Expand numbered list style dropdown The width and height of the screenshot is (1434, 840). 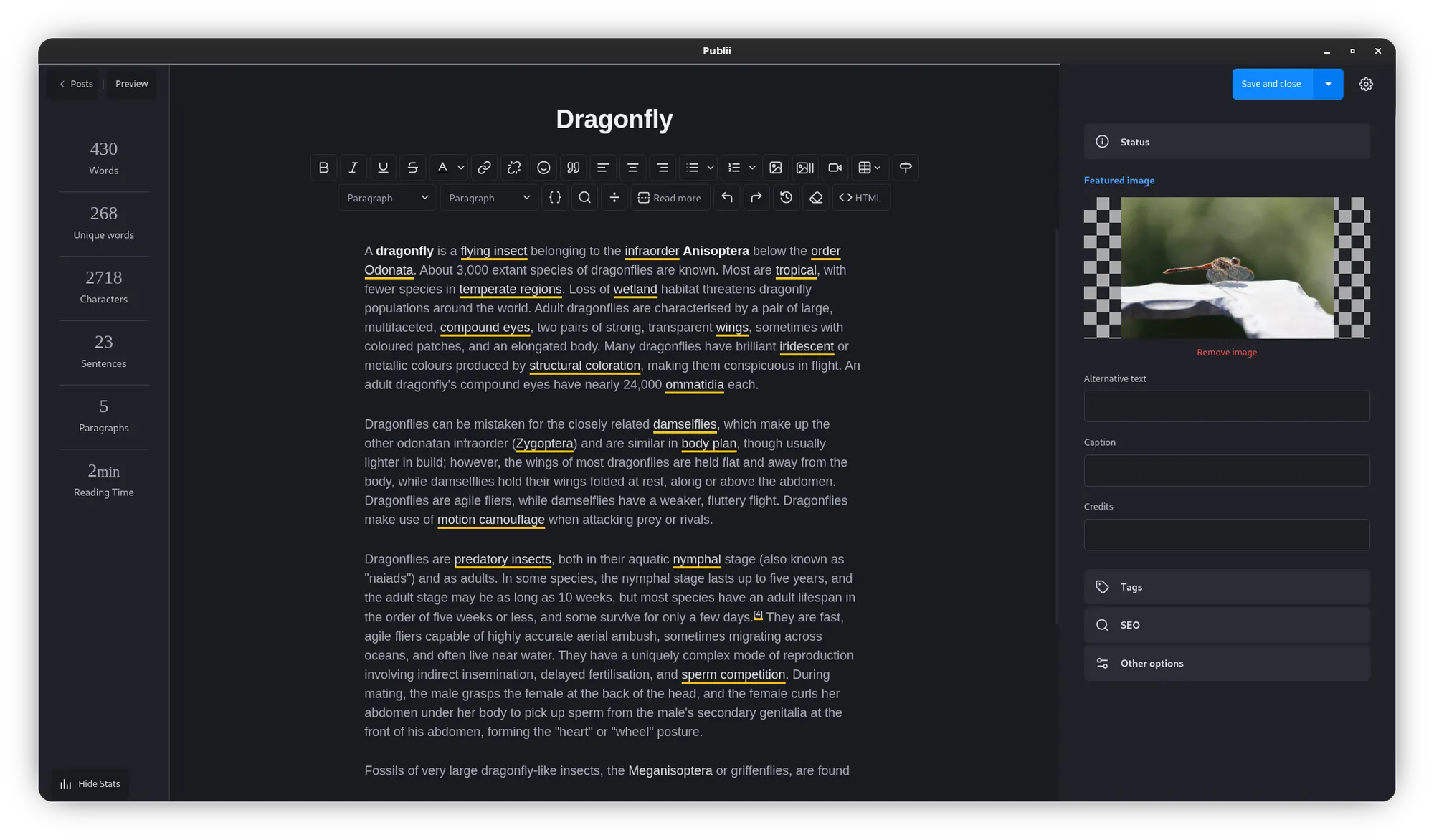(x=752, y=168)
